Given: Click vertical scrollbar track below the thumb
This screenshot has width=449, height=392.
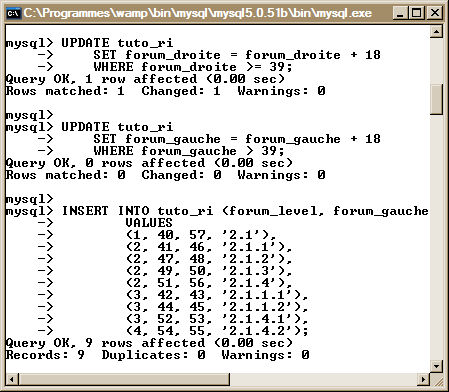Looking at the screenshot, I should click(436, 237).
